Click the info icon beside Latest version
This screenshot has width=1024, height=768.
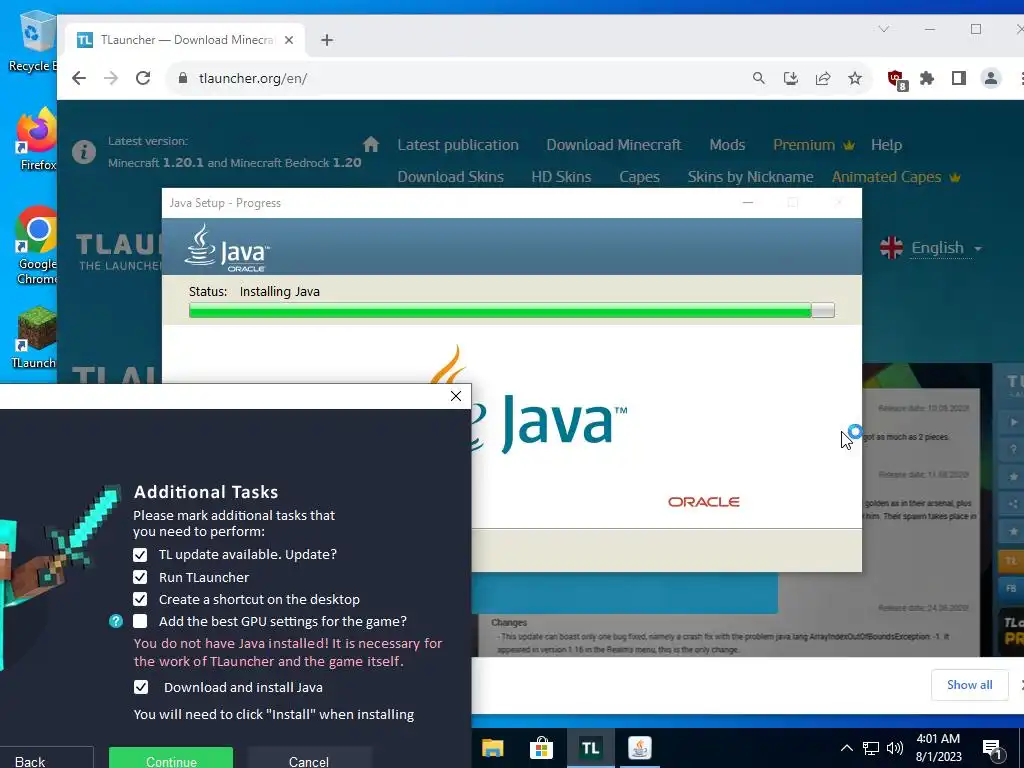[x=84, y=152]
